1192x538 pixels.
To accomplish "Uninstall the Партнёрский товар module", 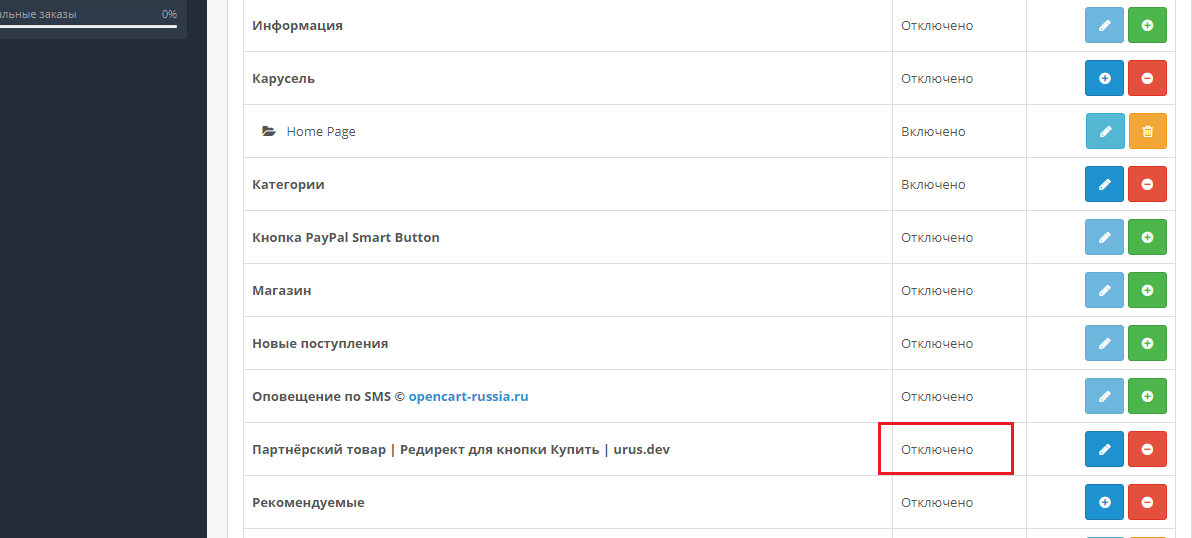I will click(x=1147, y=449).
